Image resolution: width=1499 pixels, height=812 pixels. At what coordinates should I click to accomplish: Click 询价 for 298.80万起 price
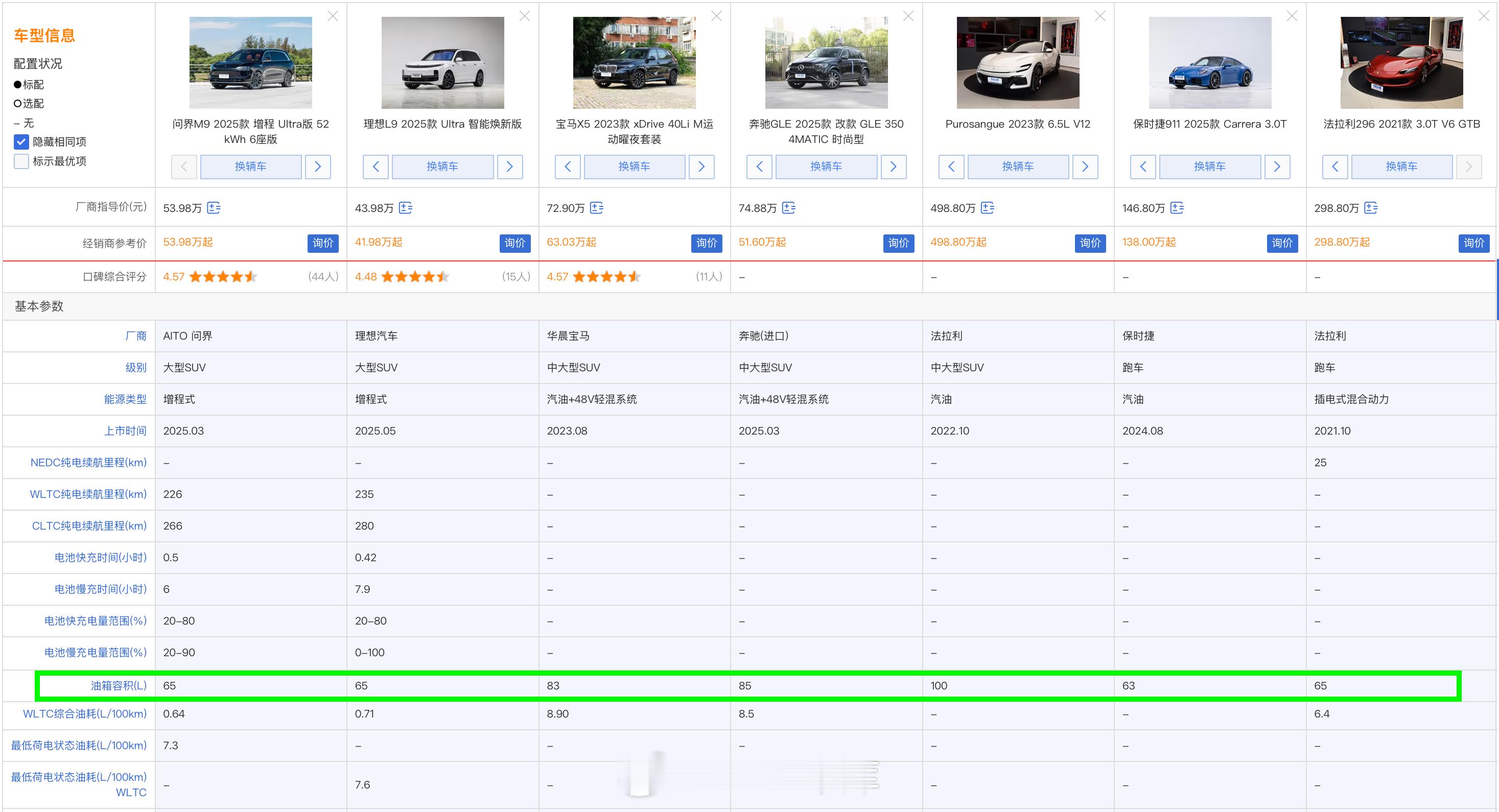[x=1474, y=243]
